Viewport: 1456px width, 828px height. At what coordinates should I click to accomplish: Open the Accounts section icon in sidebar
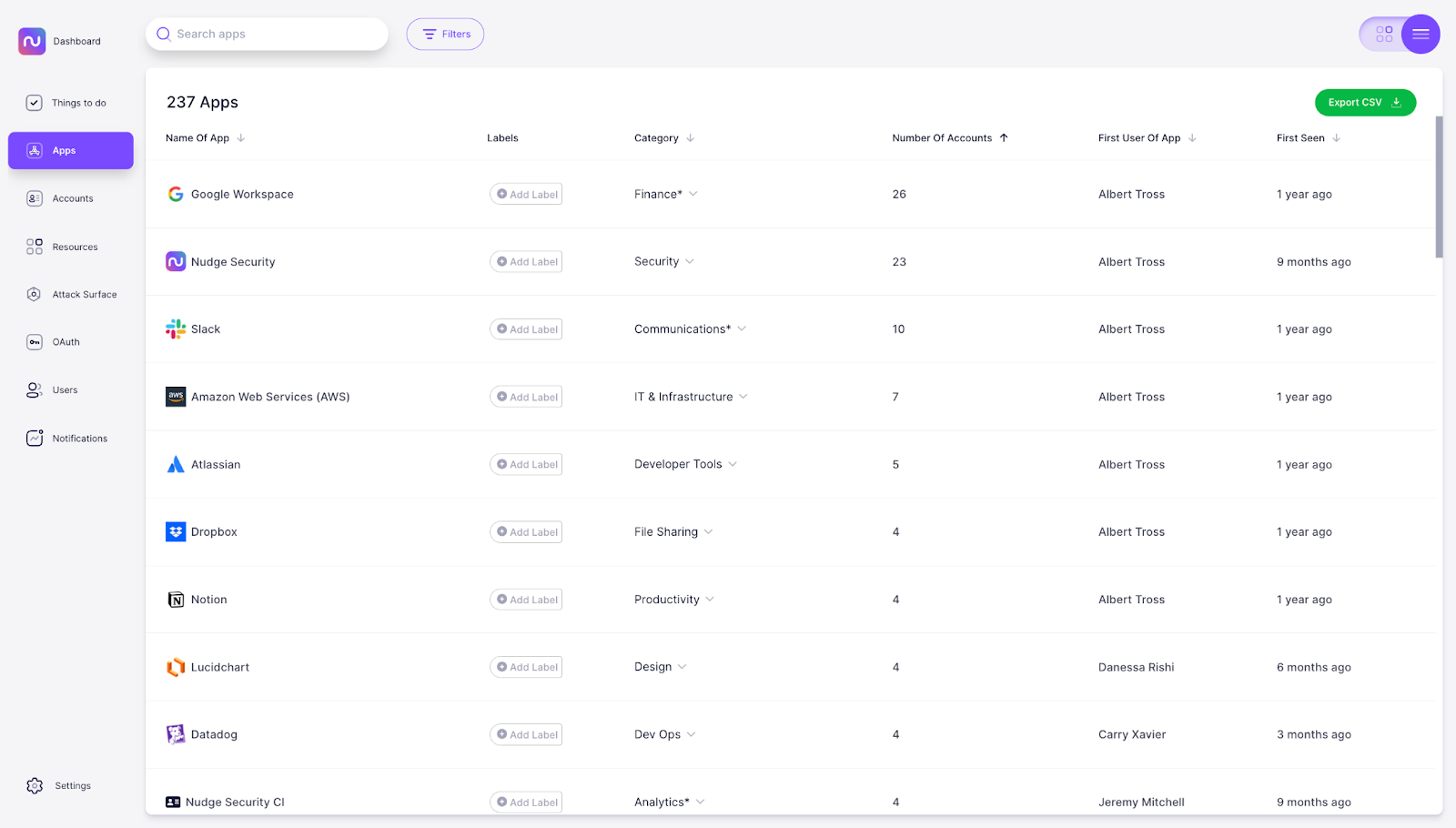[35, 198]
